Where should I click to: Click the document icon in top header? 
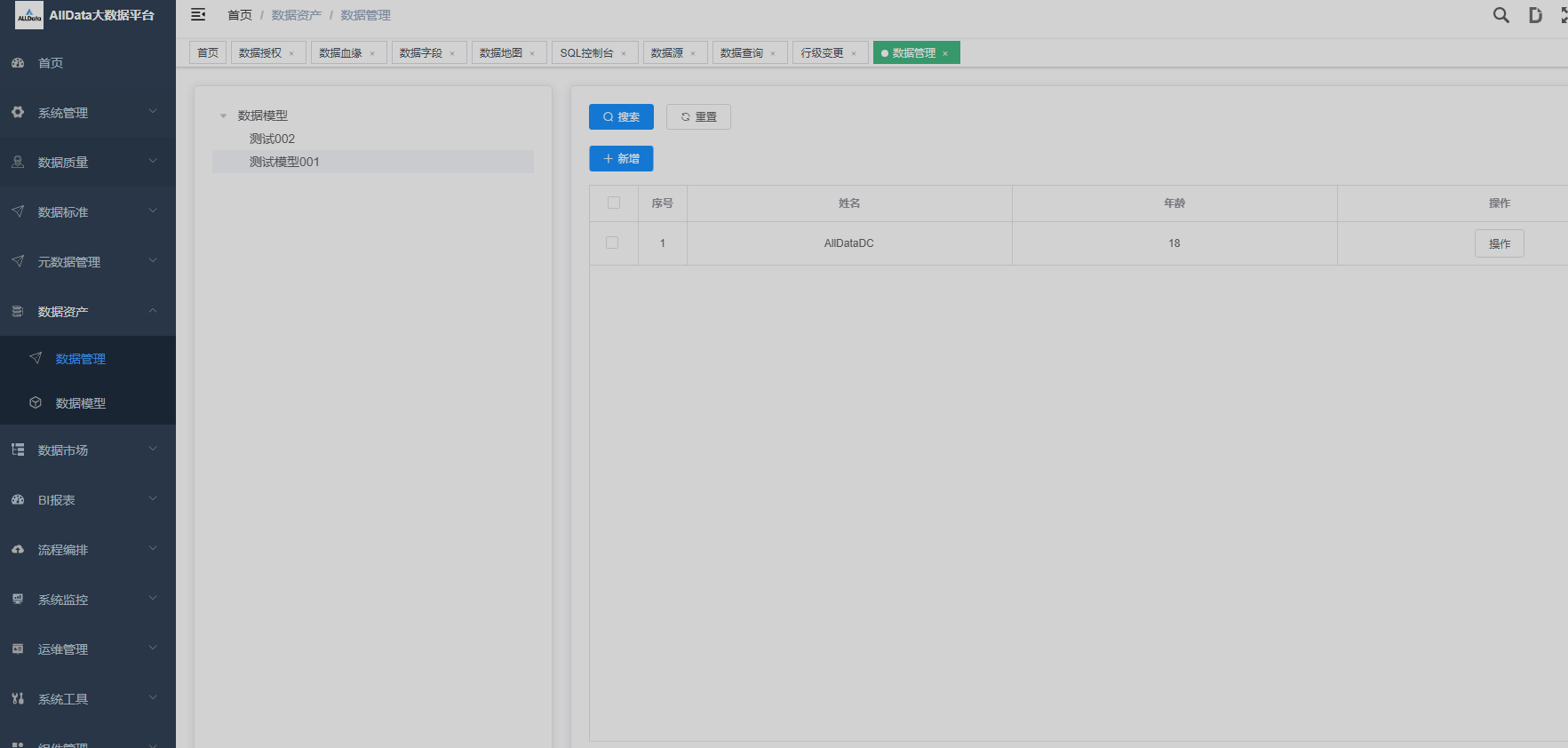point(1534,15)
